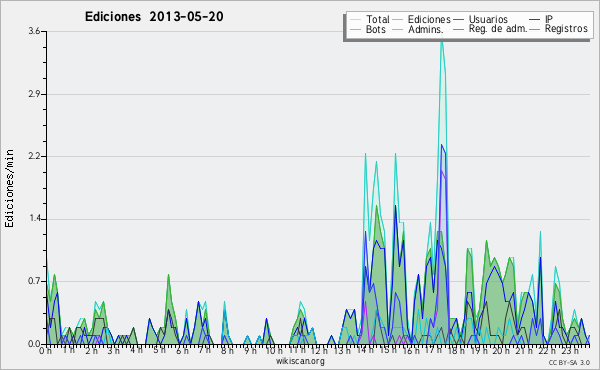Select the 'Total' legend label
Screen dimensions: 600x370
pos(378,19)
